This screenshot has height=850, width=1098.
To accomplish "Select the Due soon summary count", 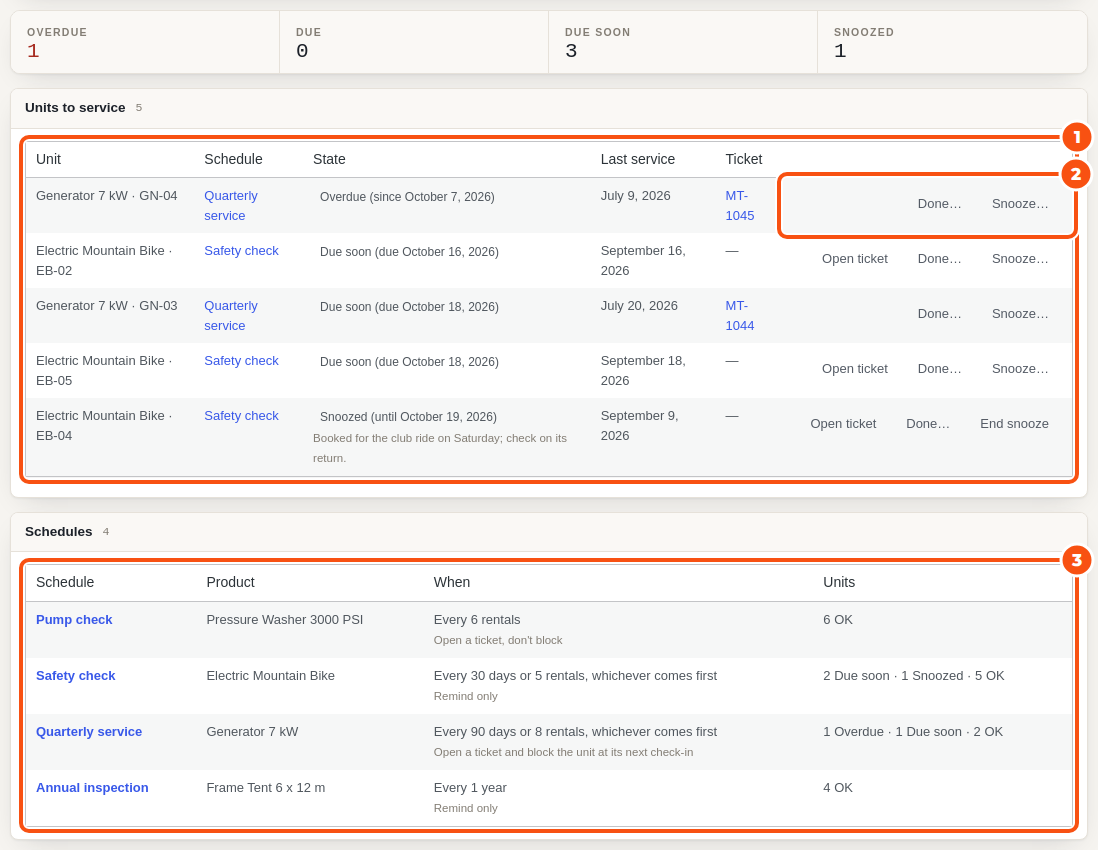I will [571, 50].
